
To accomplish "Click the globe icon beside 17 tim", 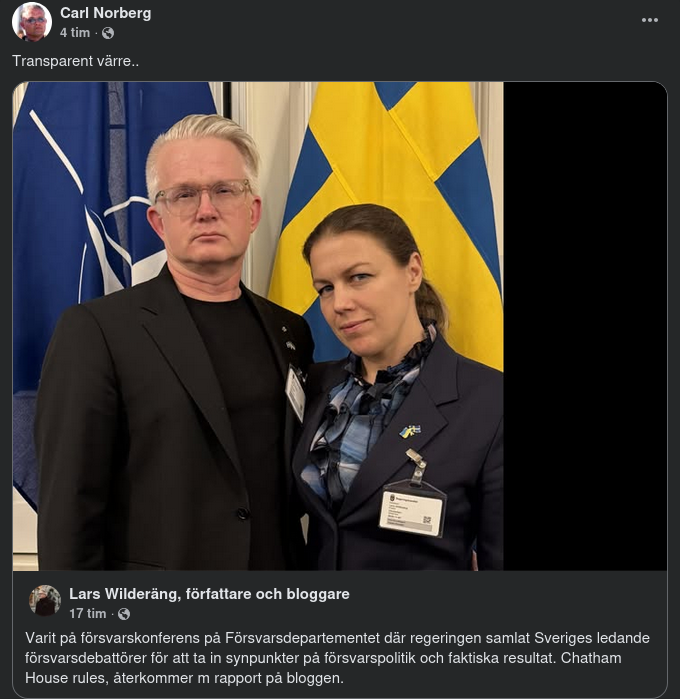I will point(124,614).
